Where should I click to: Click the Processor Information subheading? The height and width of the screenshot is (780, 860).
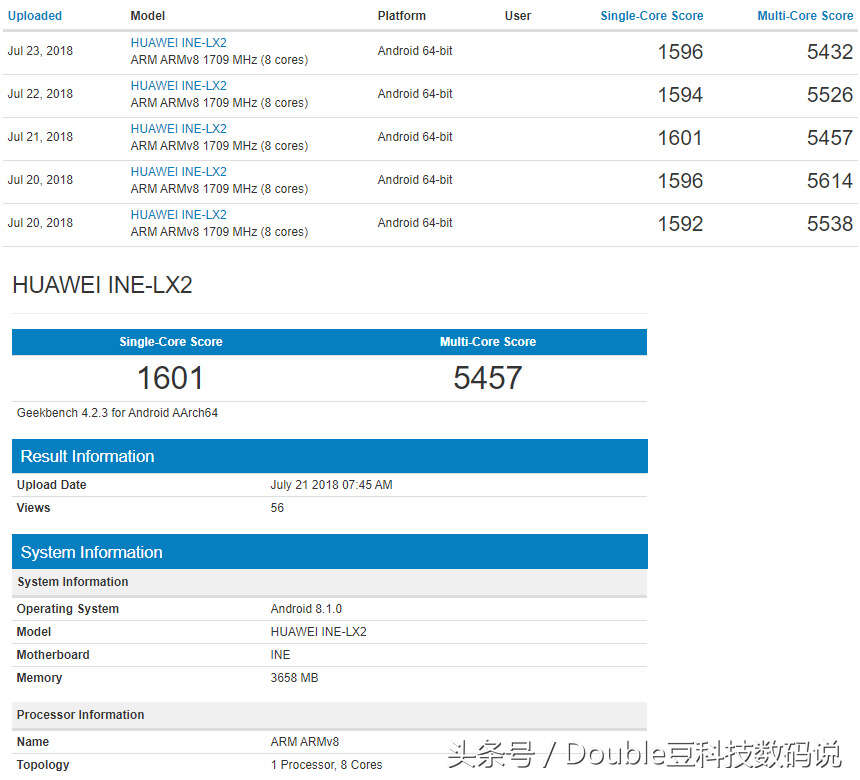coord(81,715)
